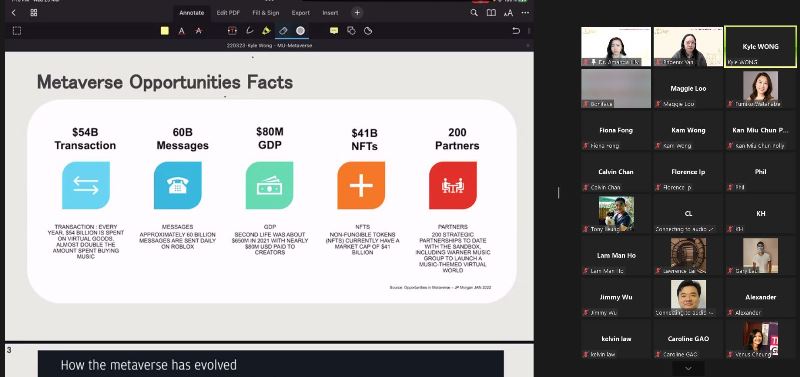Open the text size aA options

coord(508,13)
